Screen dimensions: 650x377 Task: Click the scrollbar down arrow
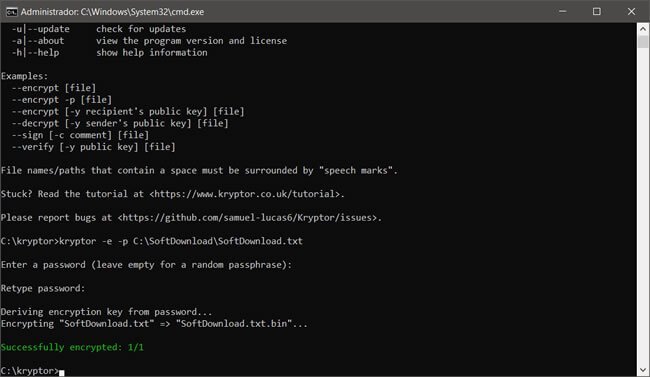click(x=643, y=370)
